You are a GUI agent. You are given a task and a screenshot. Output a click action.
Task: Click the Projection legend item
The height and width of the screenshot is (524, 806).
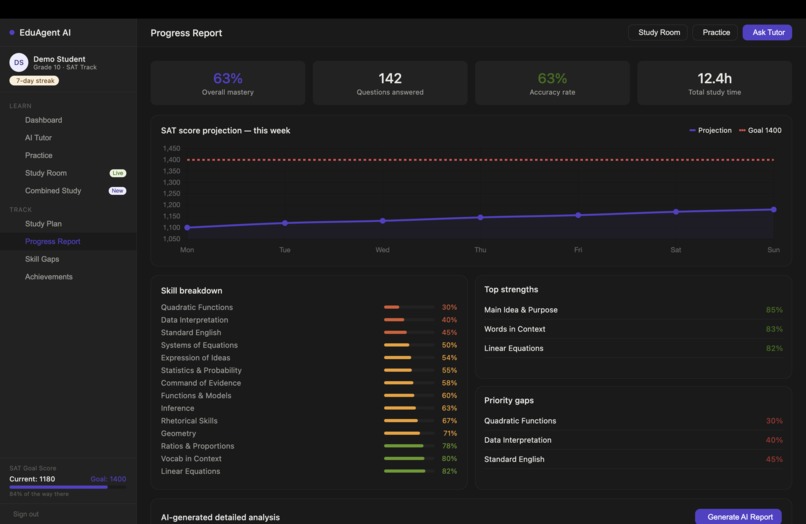click(710, 131)
